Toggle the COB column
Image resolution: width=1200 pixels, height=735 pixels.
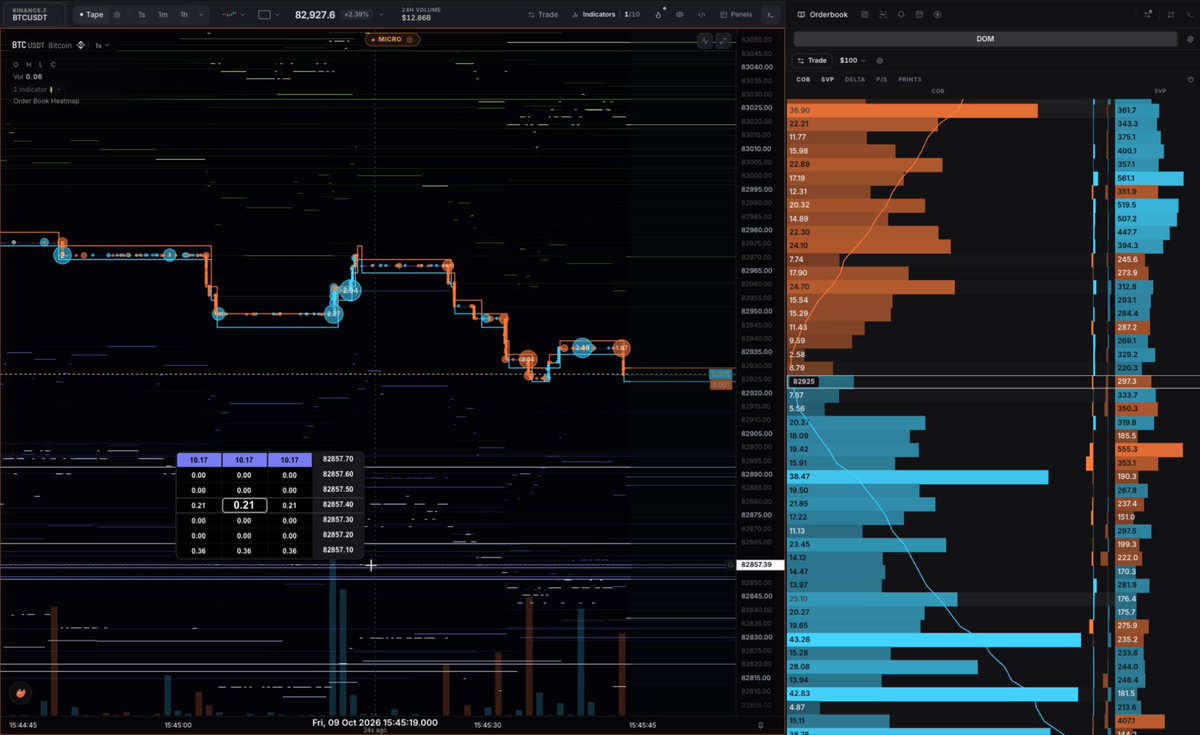803,79
